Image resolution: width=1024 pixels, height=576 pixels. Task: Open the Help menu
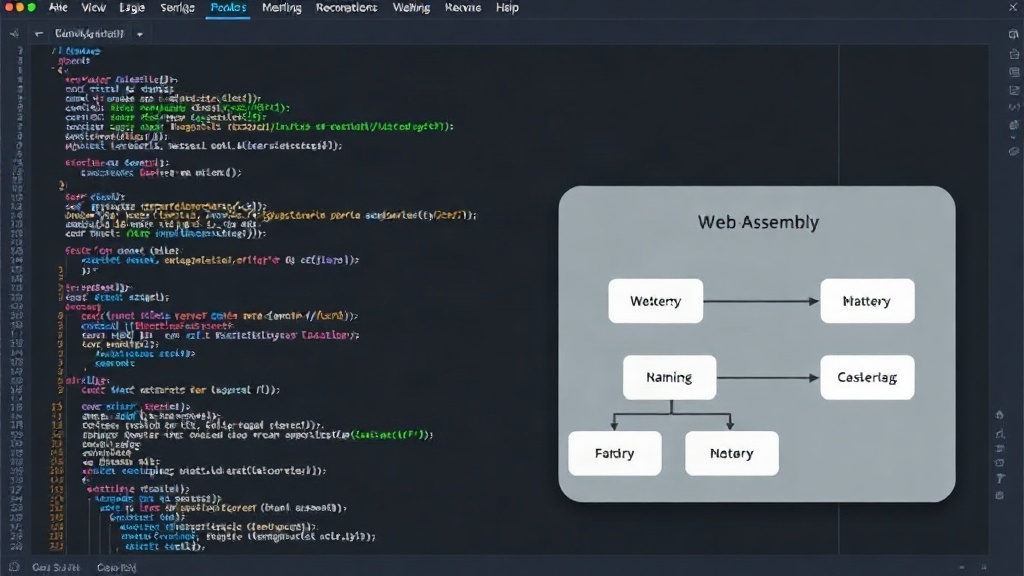click(507, 8)
